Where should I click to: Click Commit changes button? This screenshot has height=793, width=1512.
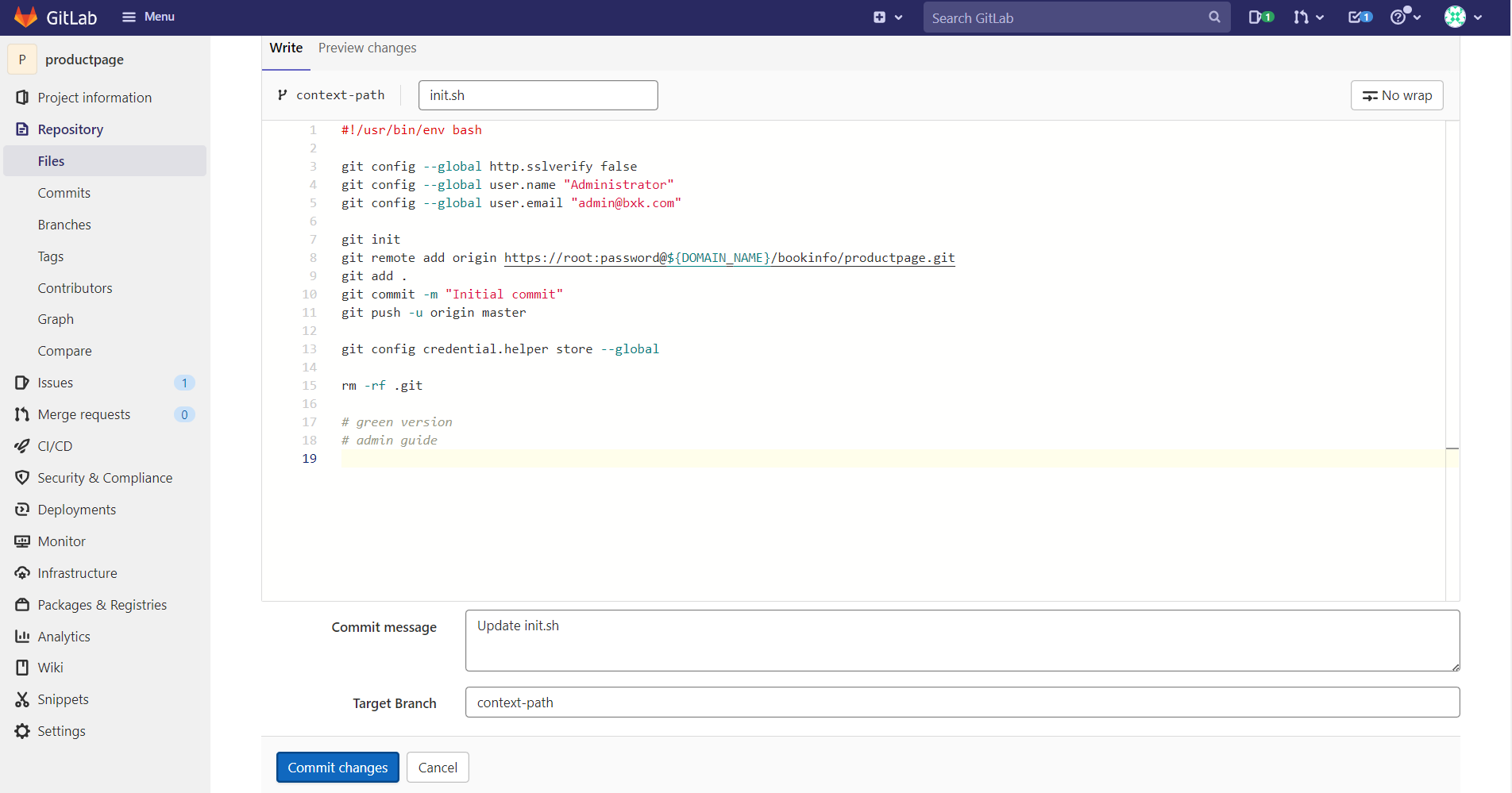pos(337,768)
